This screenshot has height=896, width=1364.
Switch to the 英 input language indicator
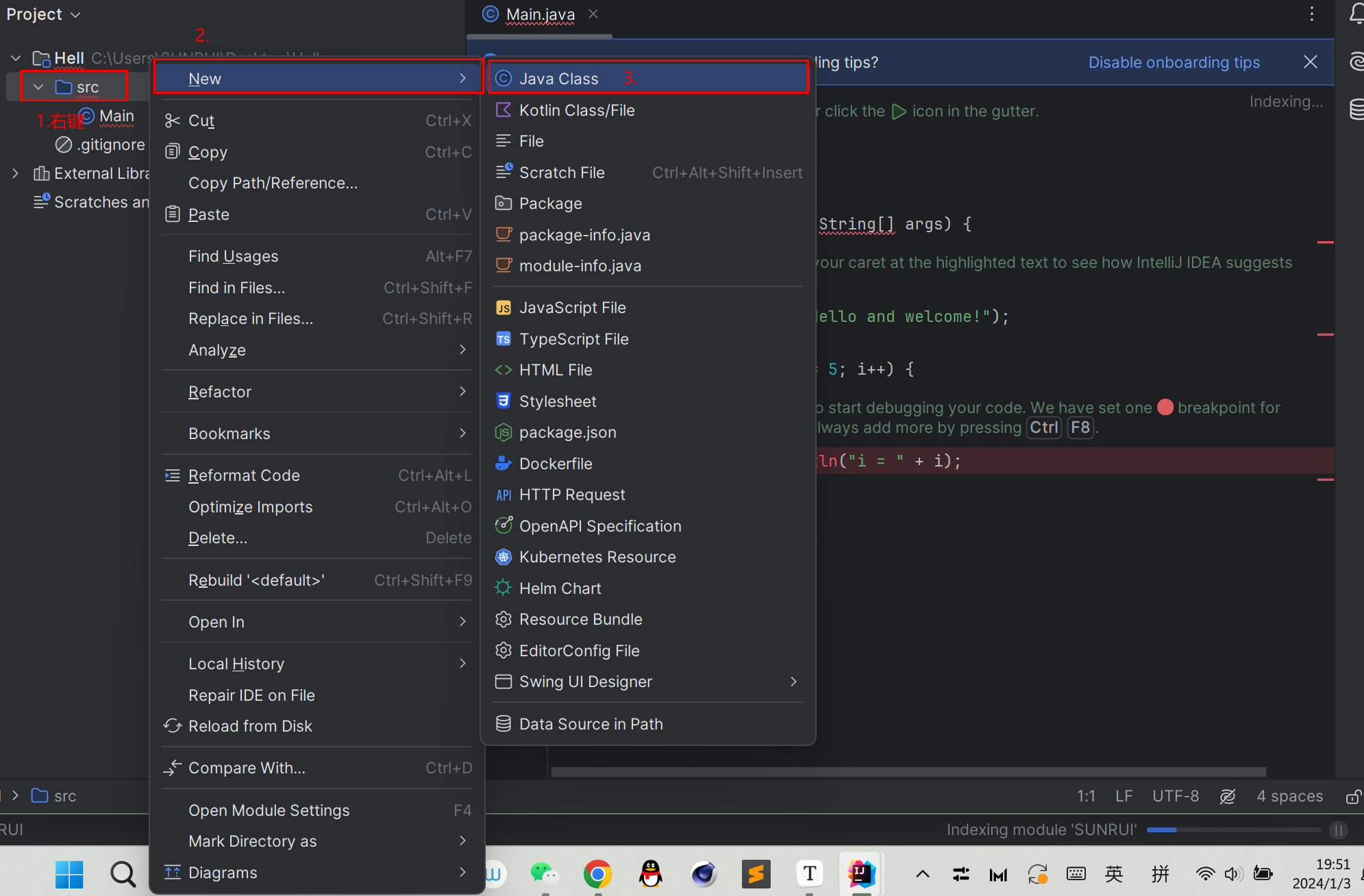click(1114, 873)
